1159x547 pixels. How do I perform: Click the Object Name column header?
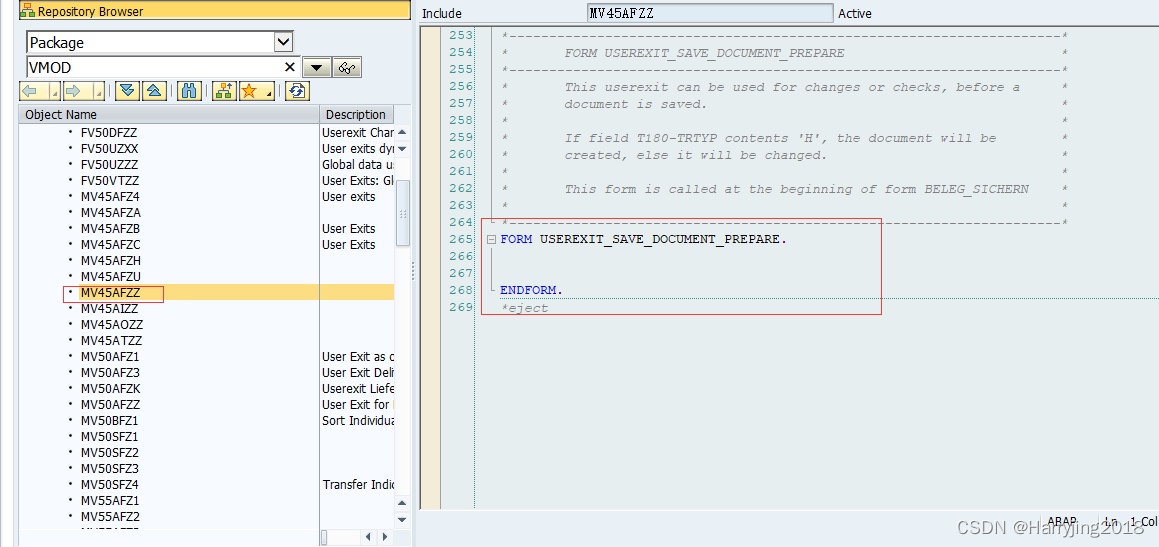pos(169,115)
